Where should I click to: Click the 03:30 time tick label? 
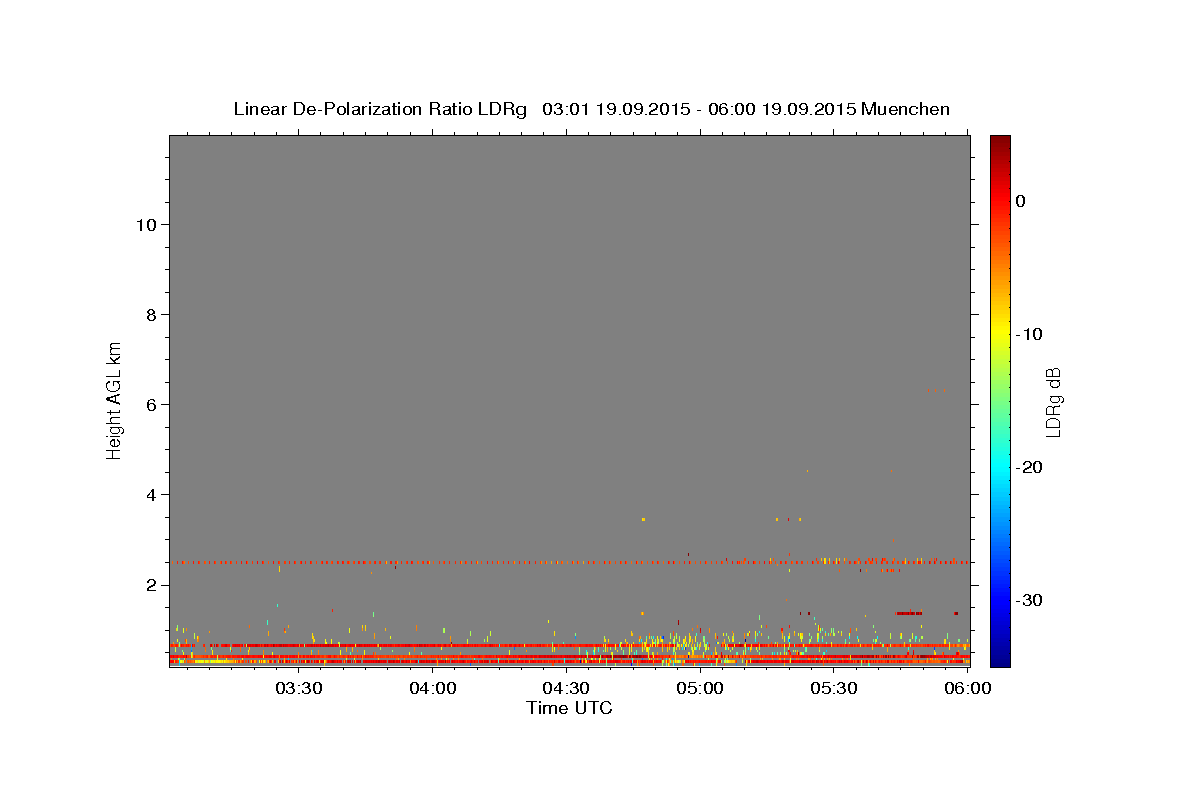(298, 689)
